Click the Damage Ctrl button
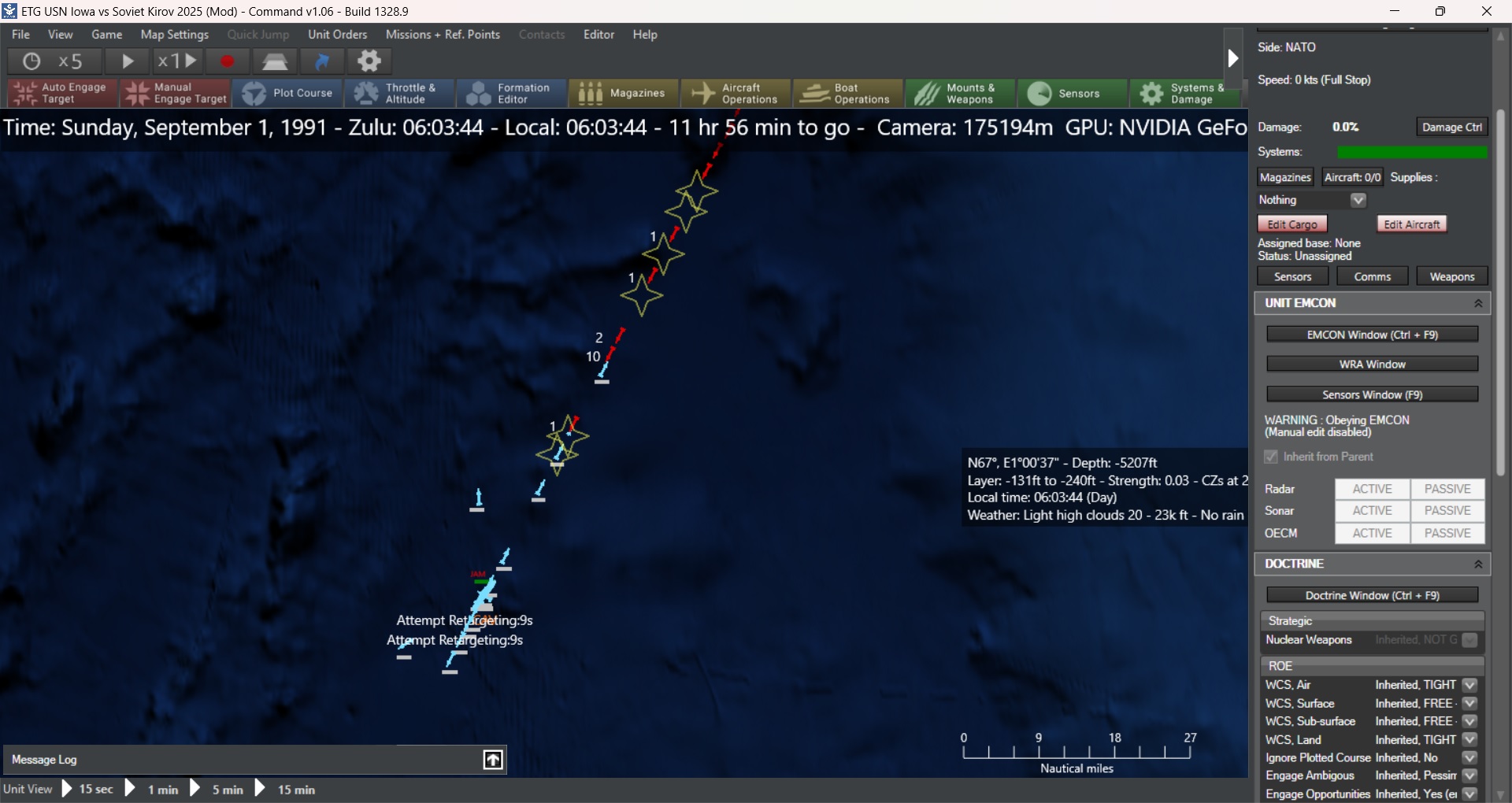This screenshot has height=803, width=1512. point(1452,128)
